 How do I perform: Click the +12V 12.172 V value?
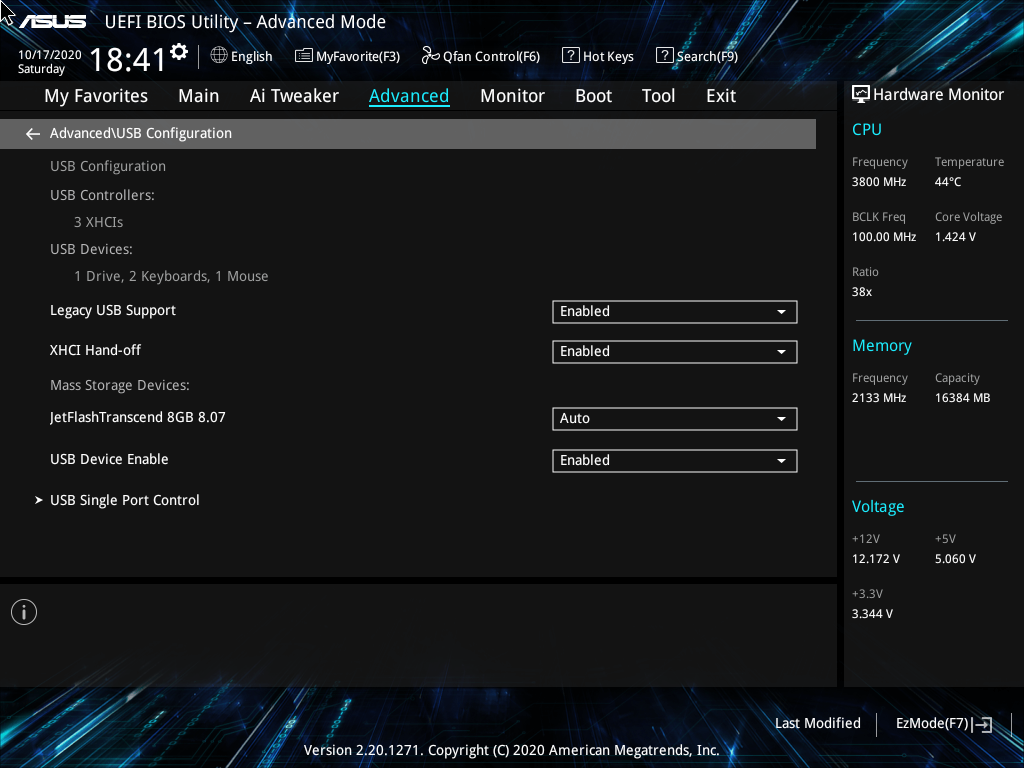pos(876,559)
